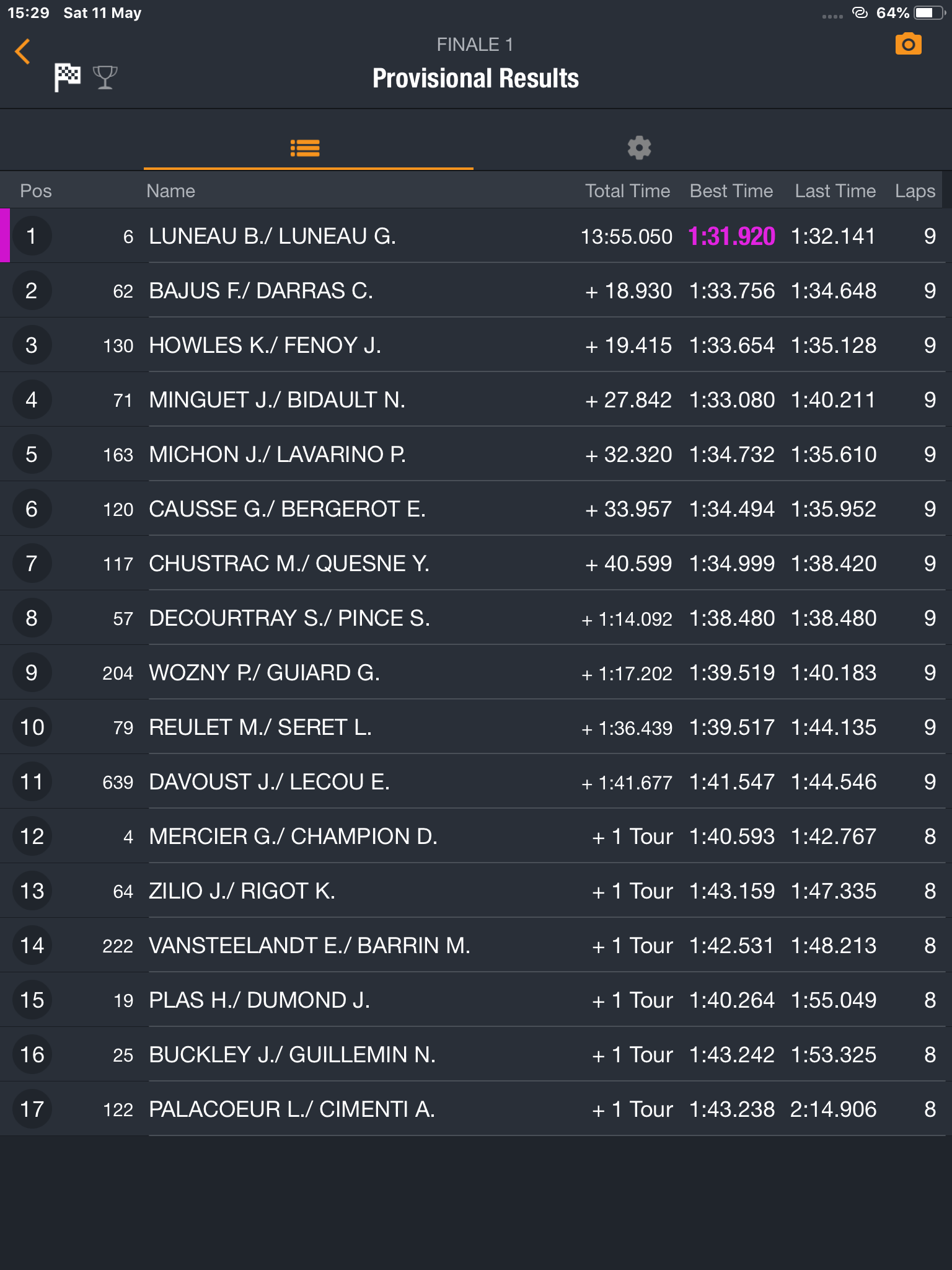This screenshot has width=952, height=1270.
Task: Click the Last Time column header
Action: point(835,191)
